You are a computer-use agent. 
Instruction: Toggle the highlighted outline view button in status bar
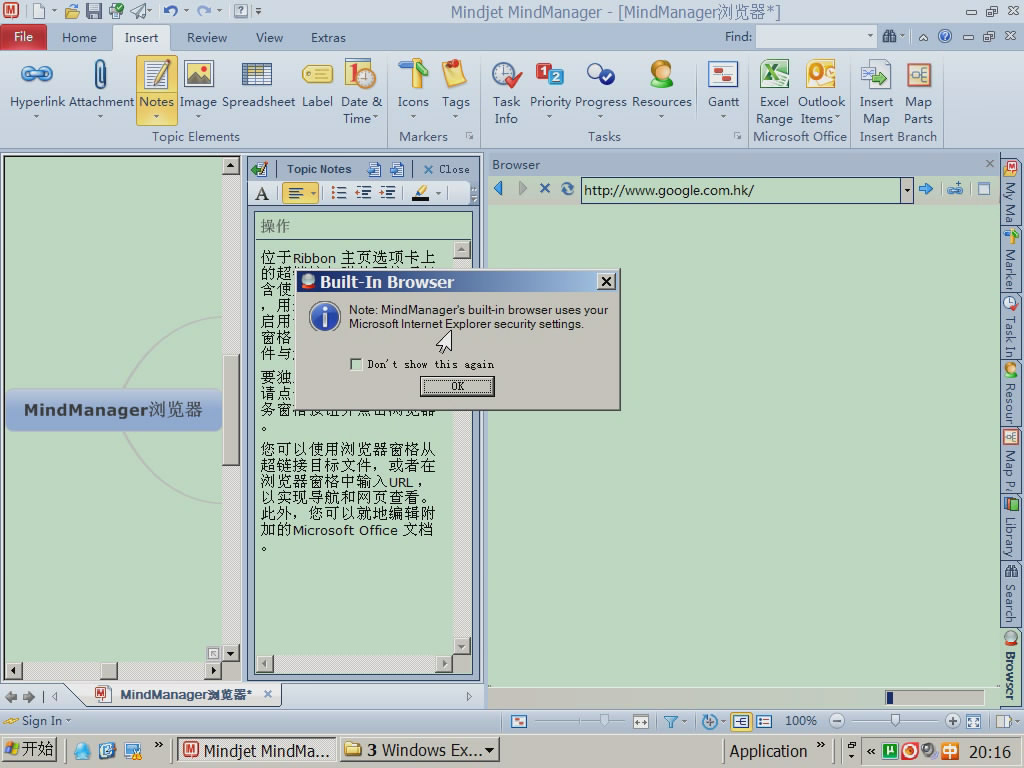tap(741, 721)
